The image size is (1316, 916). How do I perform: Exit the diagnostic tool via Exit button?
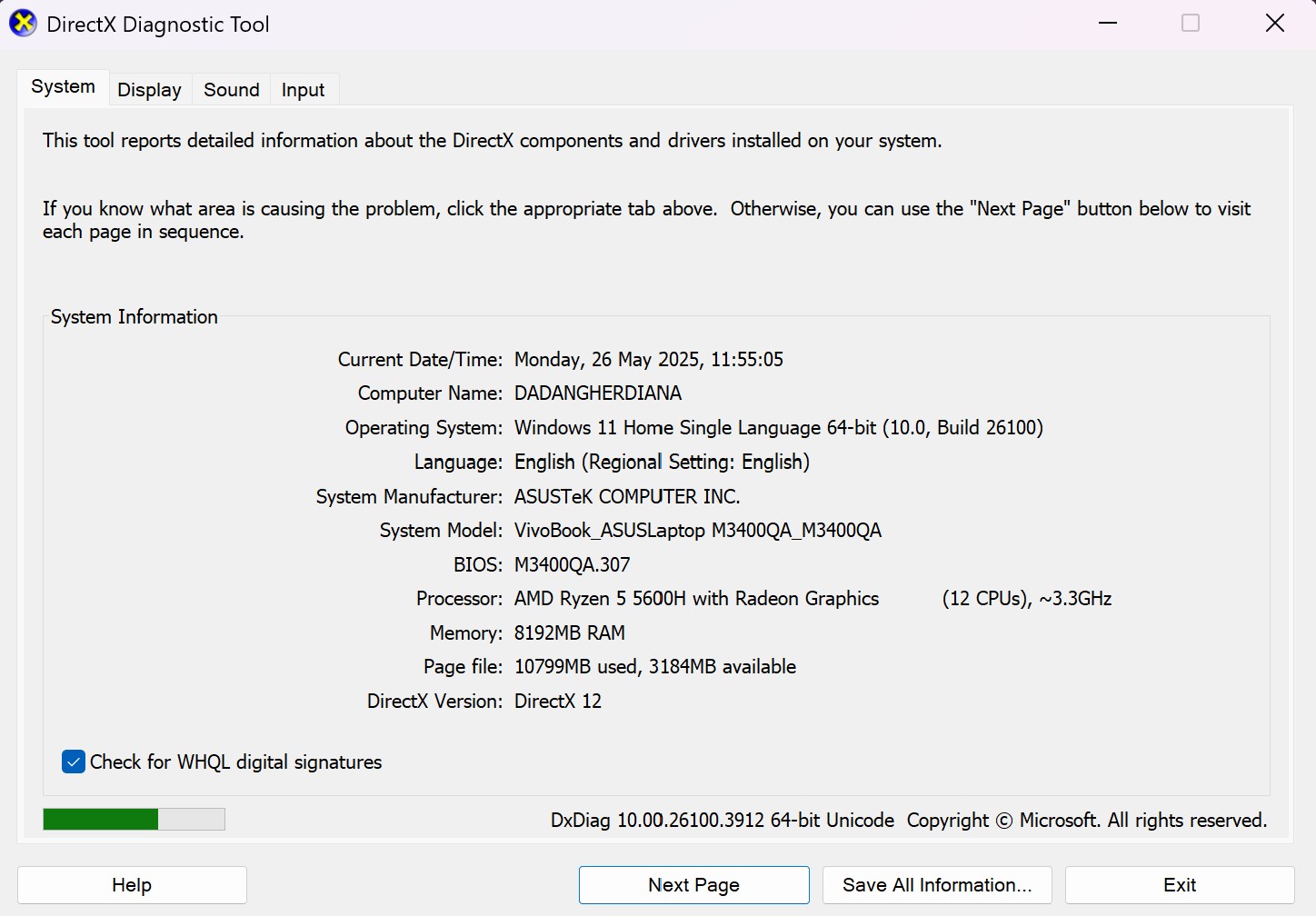pos(1180,885)
